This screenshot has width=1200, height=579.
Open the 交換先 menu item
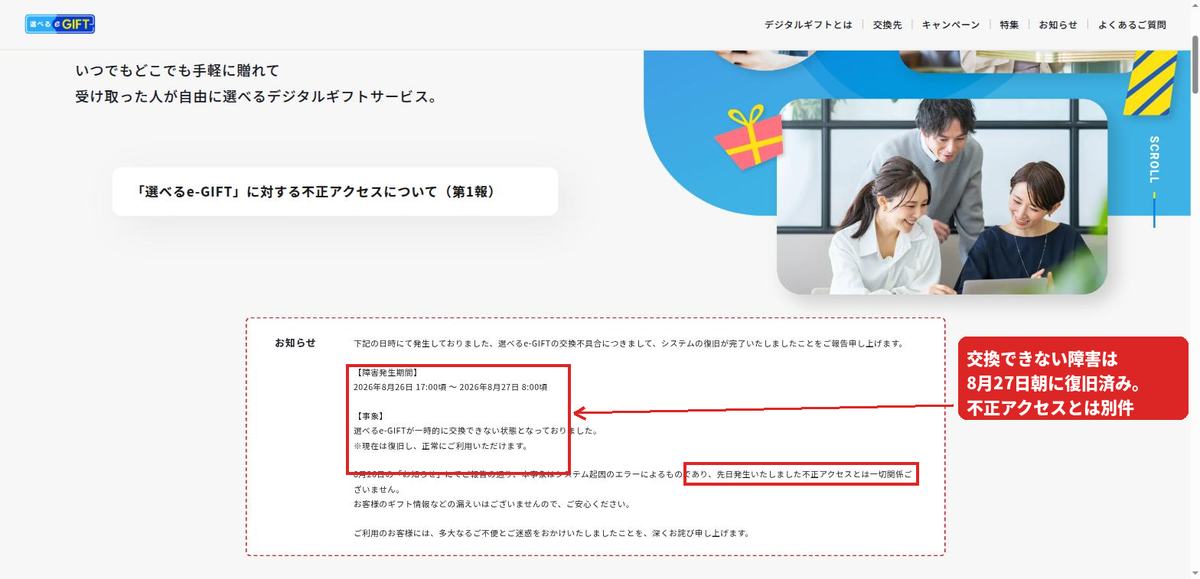[887, 25]
